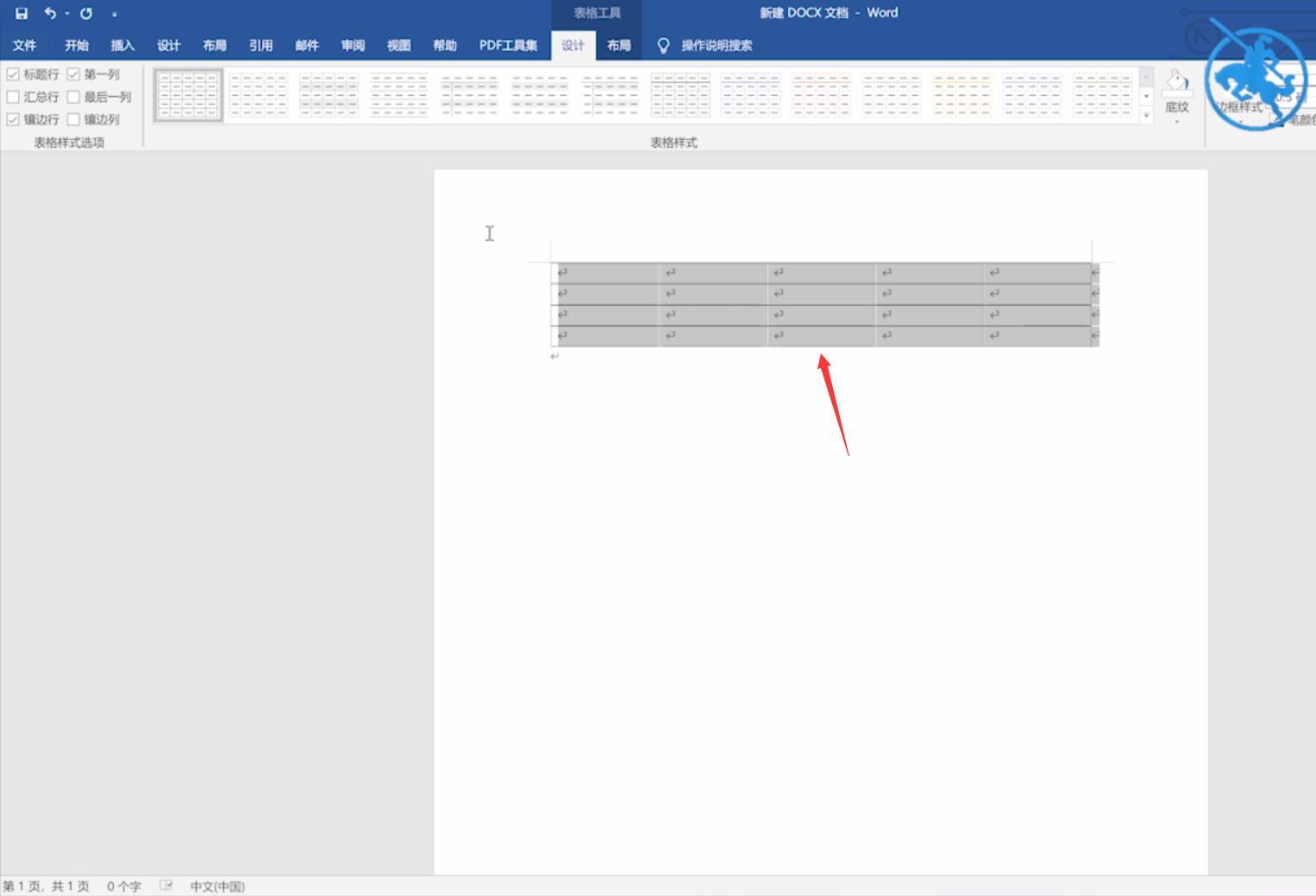
Task: Click the 操作说明搜索 search box
Action: coord(716,46)
